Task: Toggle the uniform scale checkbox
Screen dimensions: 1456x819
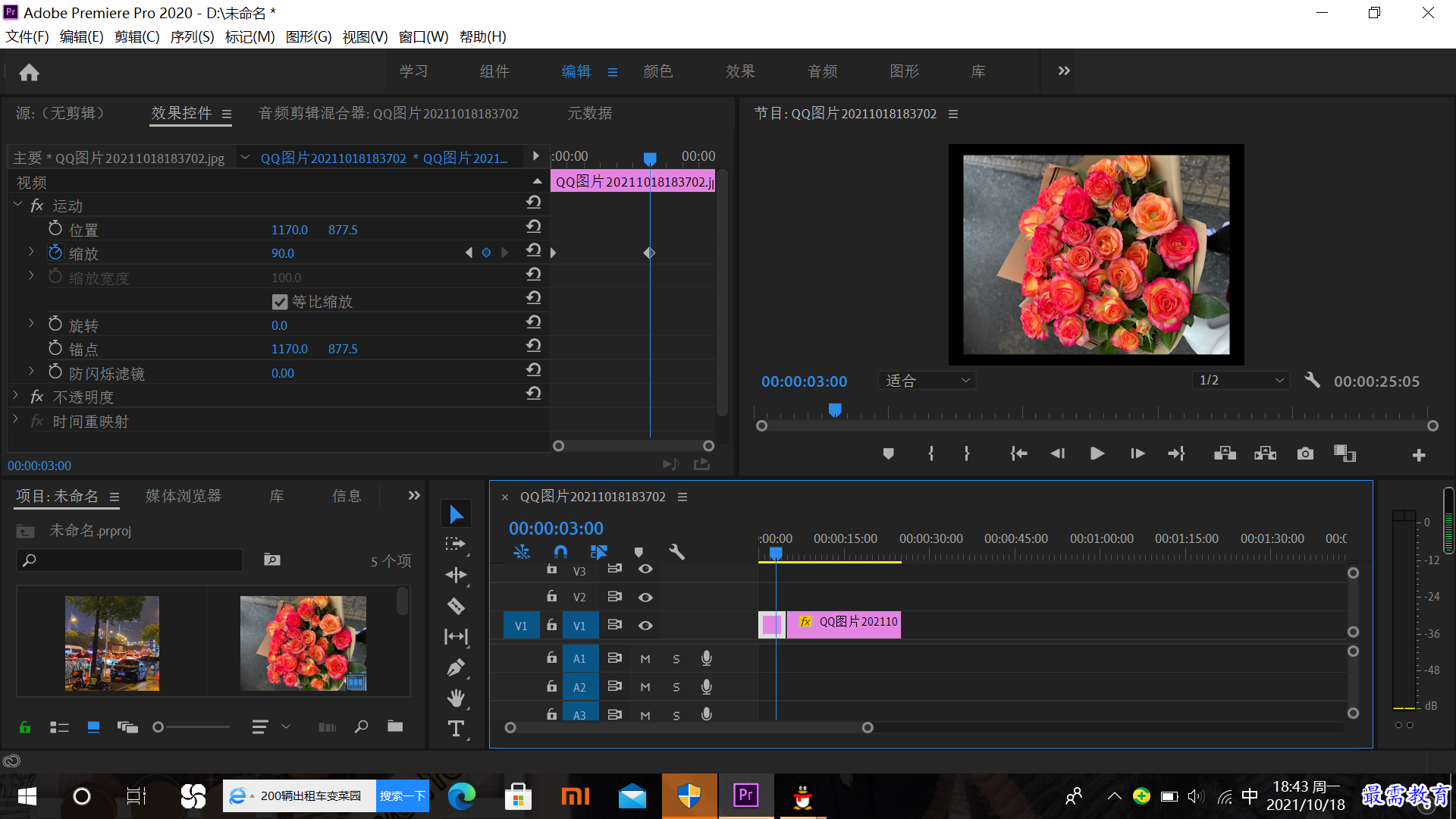Action: [280, 302]
